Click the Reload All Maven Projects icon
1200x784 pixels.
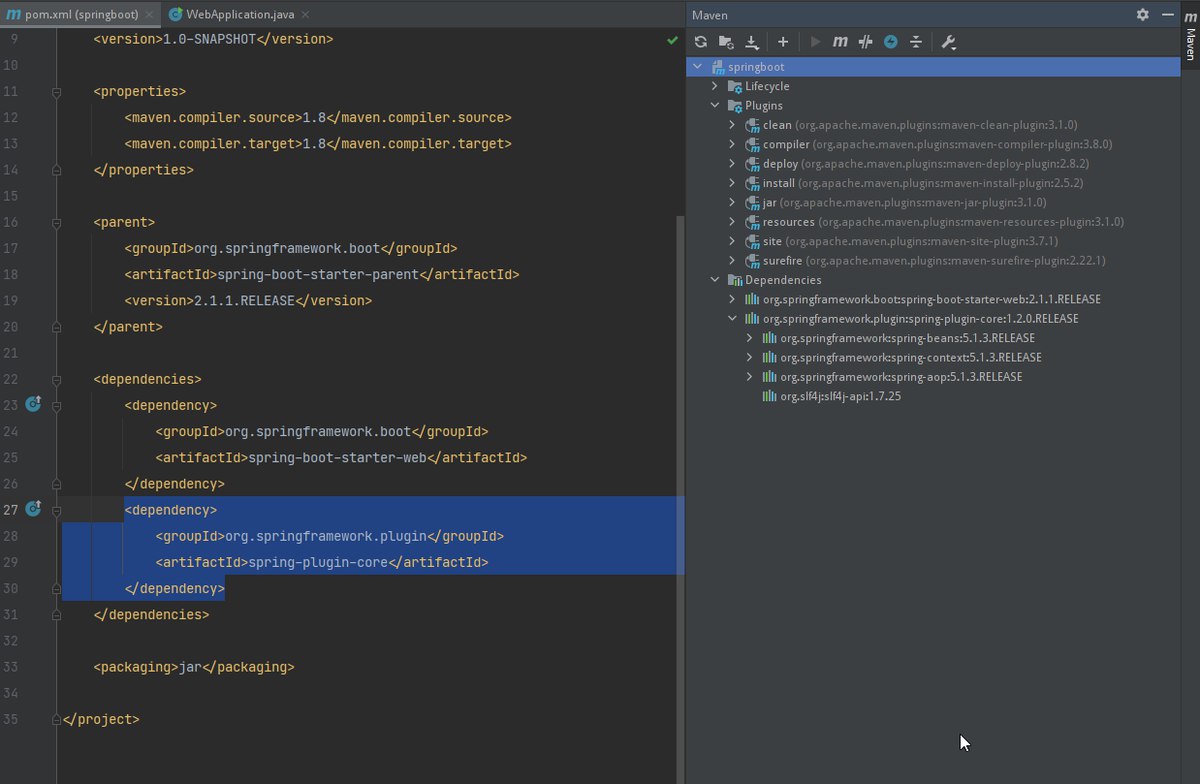click(701, 42)
